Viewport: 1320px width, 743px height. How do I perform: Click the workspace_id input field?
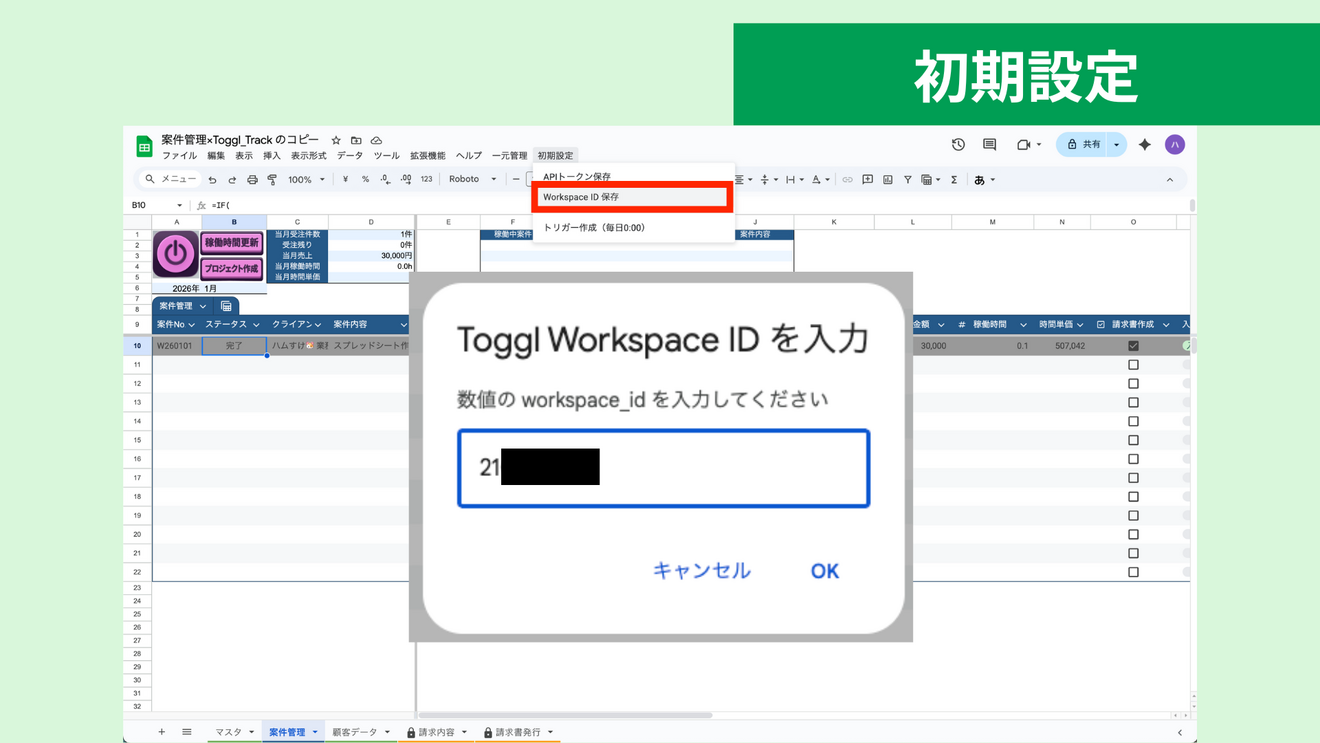[664, 468]
